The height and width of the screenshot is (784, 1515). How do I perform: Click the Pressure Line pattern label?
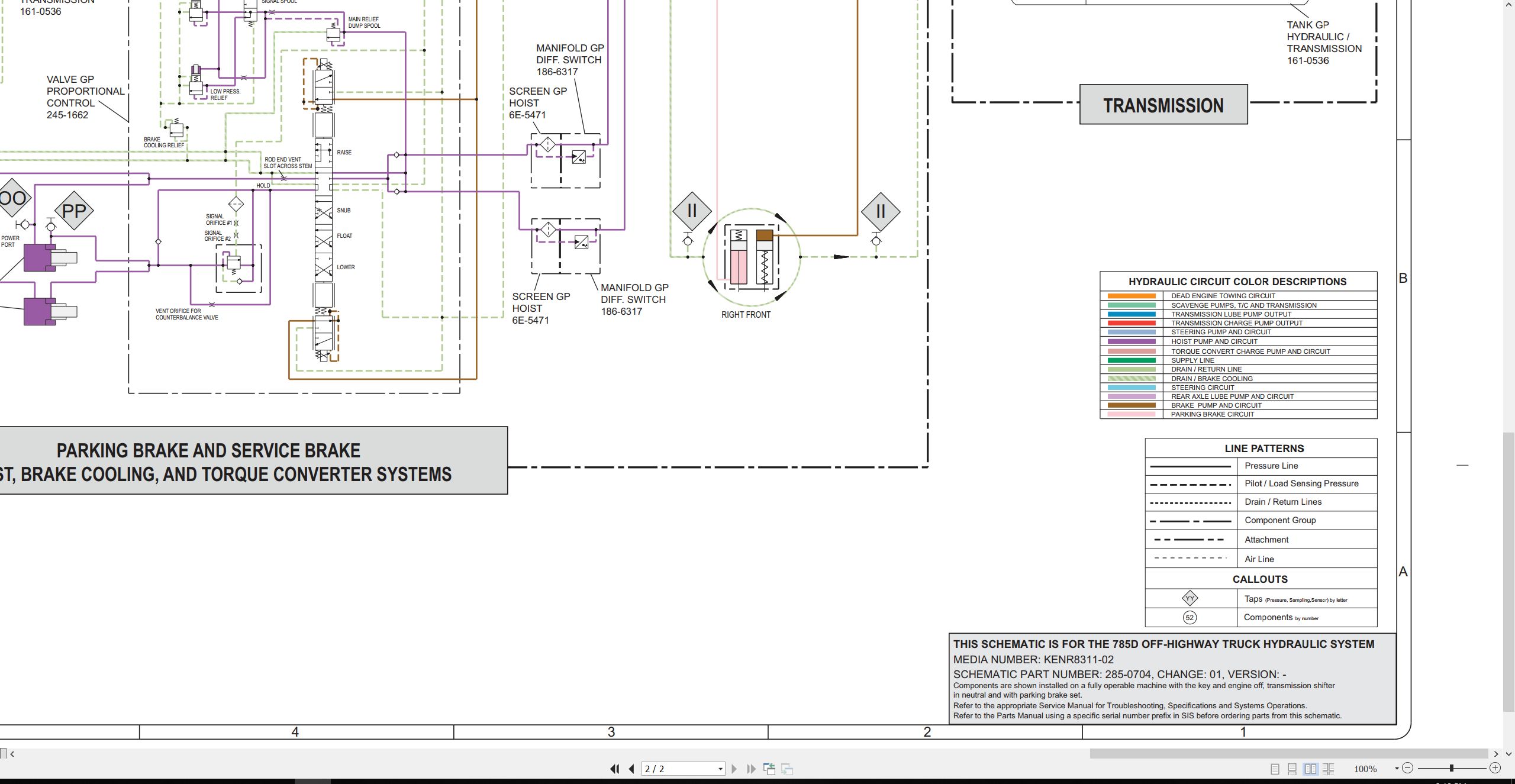coord(1271,466)
